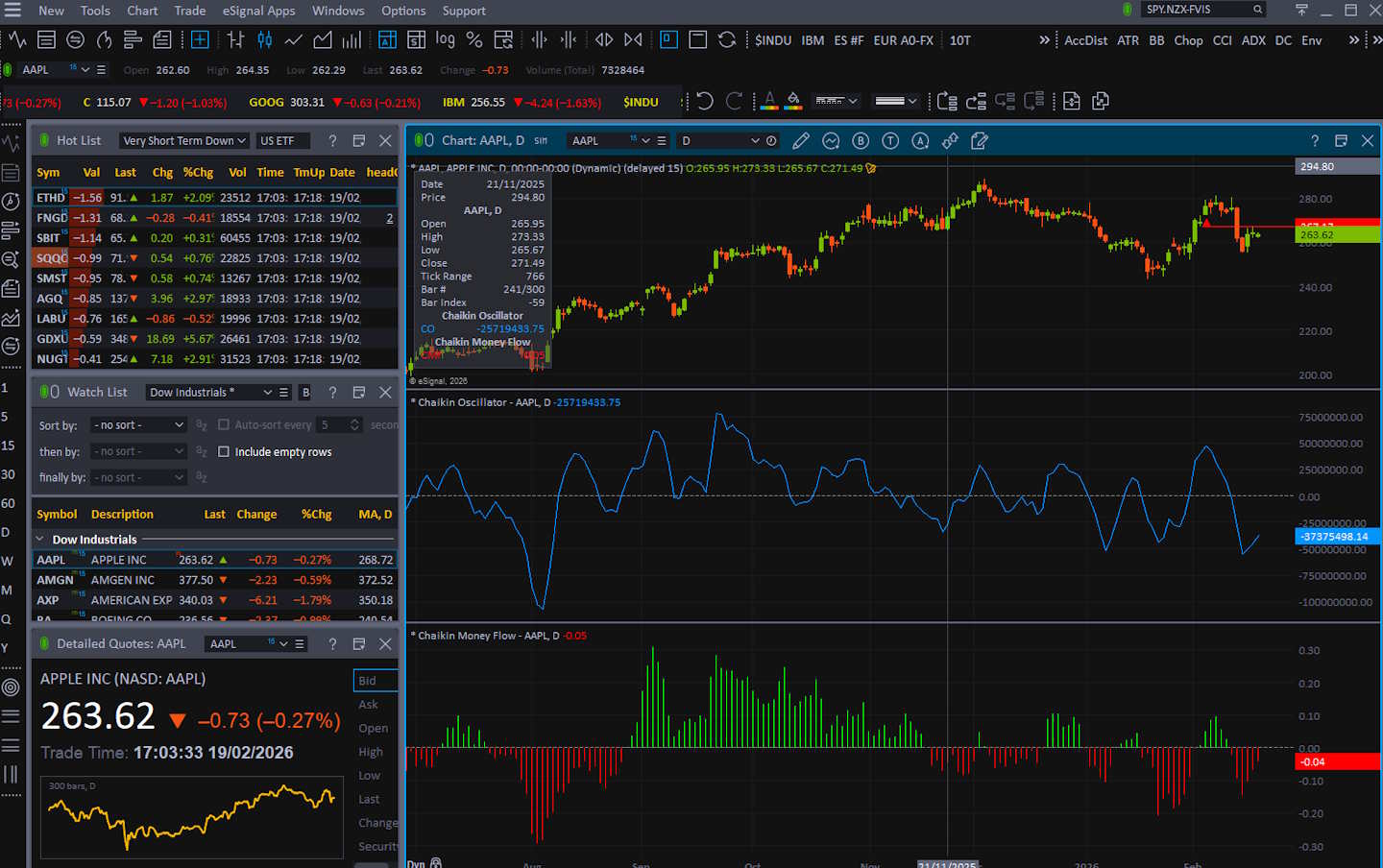Viewport: 1383px width, 868px height.
Task: Select the histogram chart type icon
Action: click(352, 40)
